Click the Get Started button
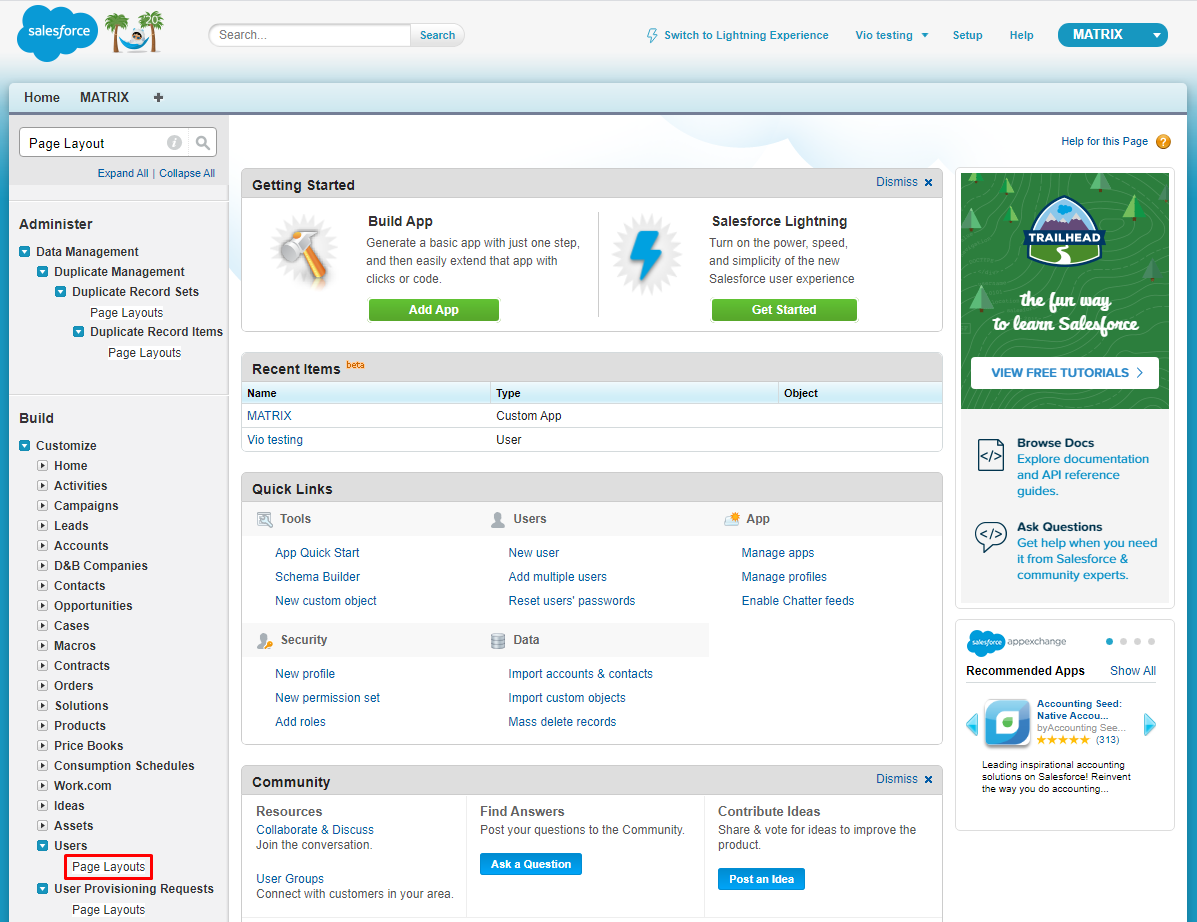The width and height of the screenshot is (1197, 922). [784, 310]
